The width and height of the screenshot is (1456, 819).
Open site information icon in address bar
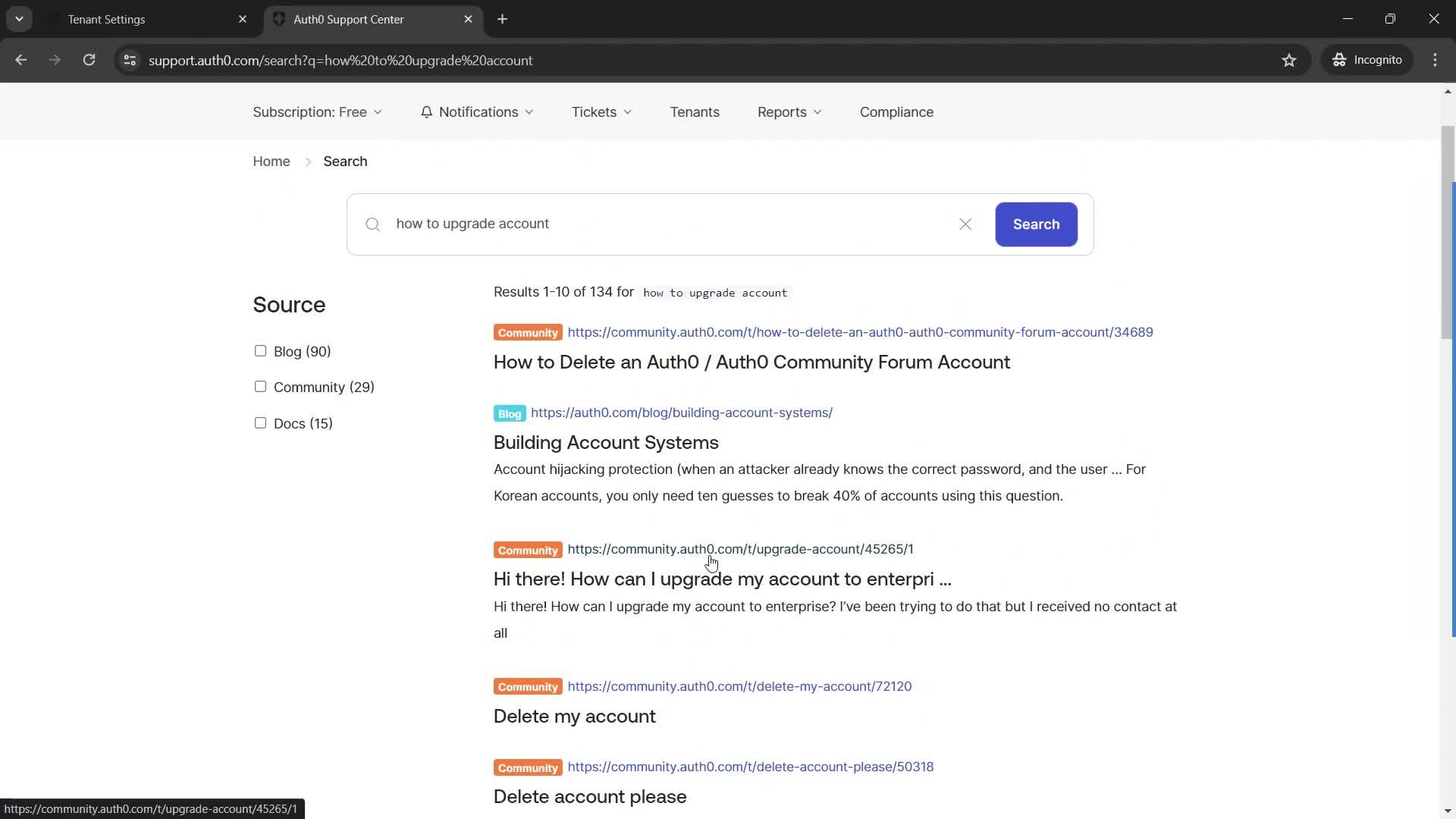point(130,60)
